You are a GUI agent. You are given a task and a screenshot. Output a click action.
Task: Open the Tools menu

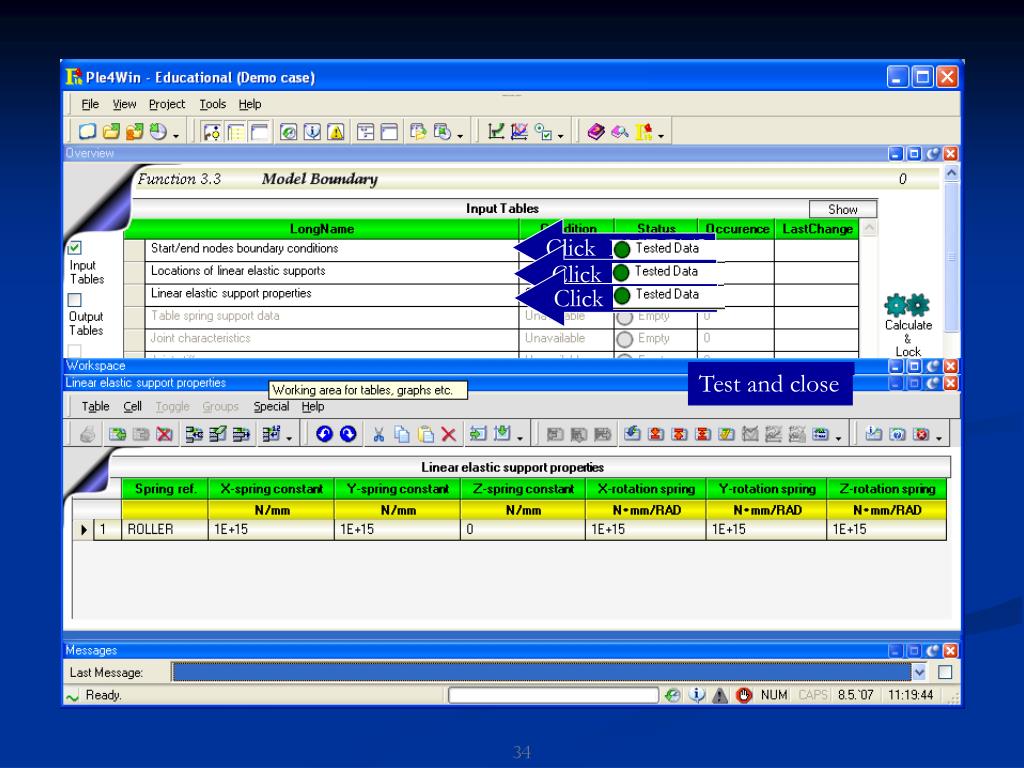tap(213, 104)
